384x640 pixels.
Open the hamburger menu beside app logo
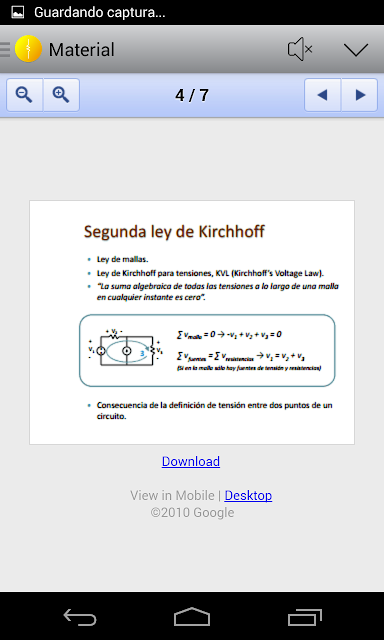pyautogui.click(x=5, y=49)
